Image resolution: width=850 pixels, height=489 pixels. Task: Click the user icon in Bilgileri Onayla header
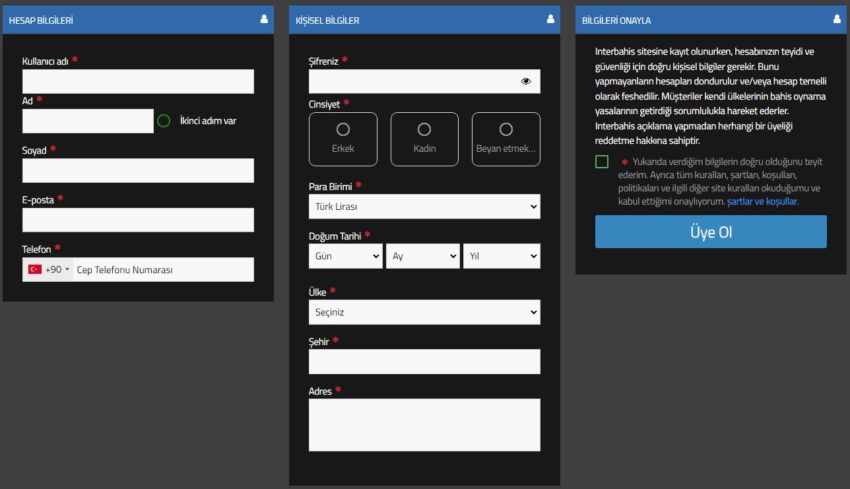(837, 19)
